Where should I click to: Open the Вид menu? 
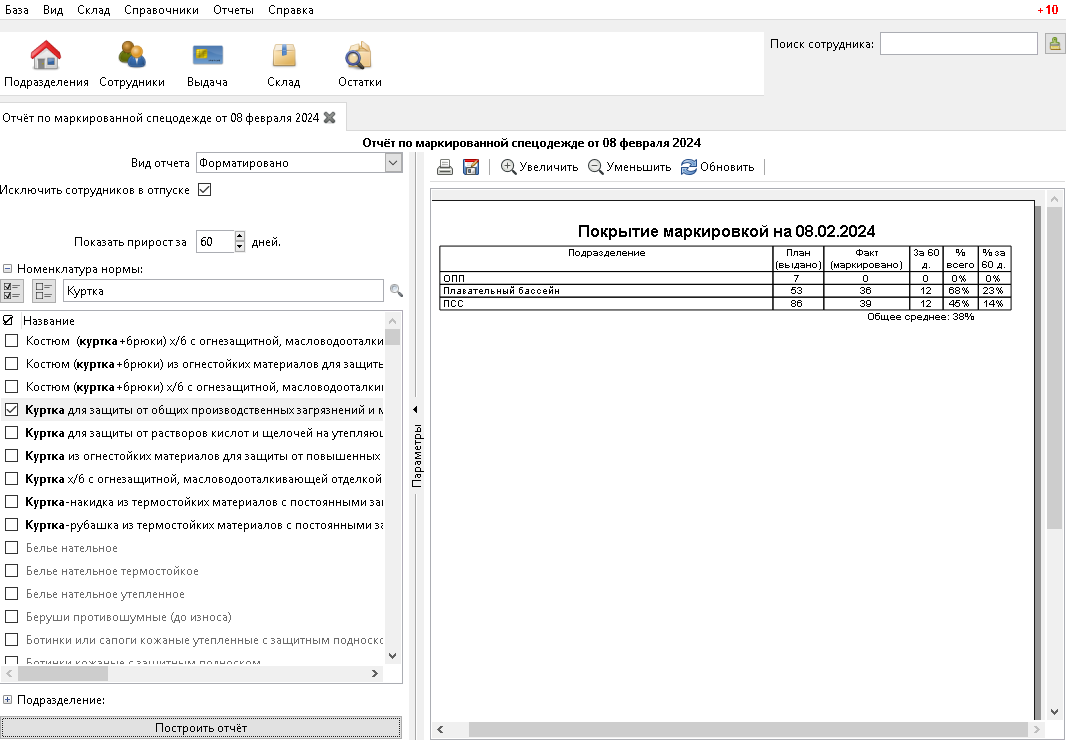[x=53, y=10]
